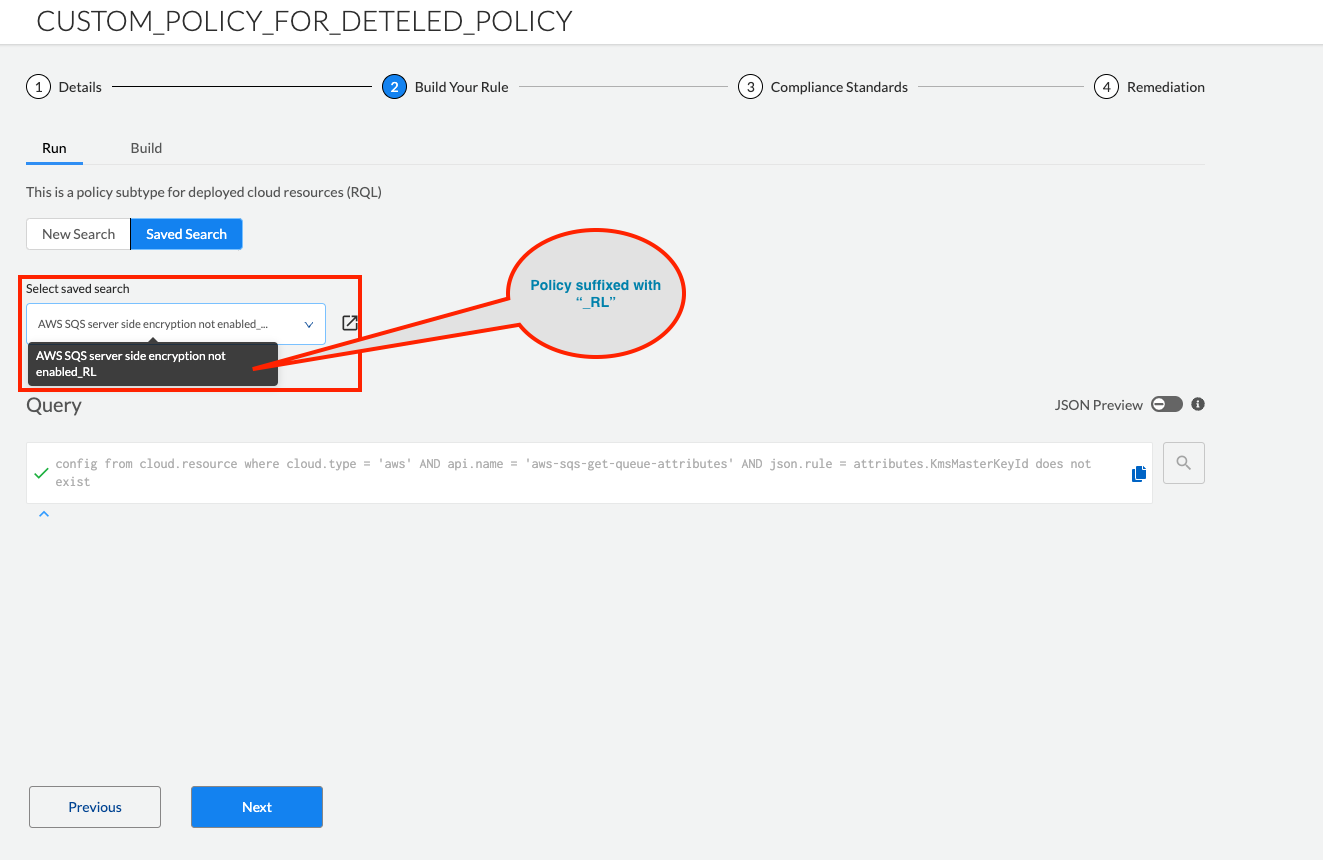Open saved search in new window icon
This screenshot has width=1323, height=860.
pos(350,323)
